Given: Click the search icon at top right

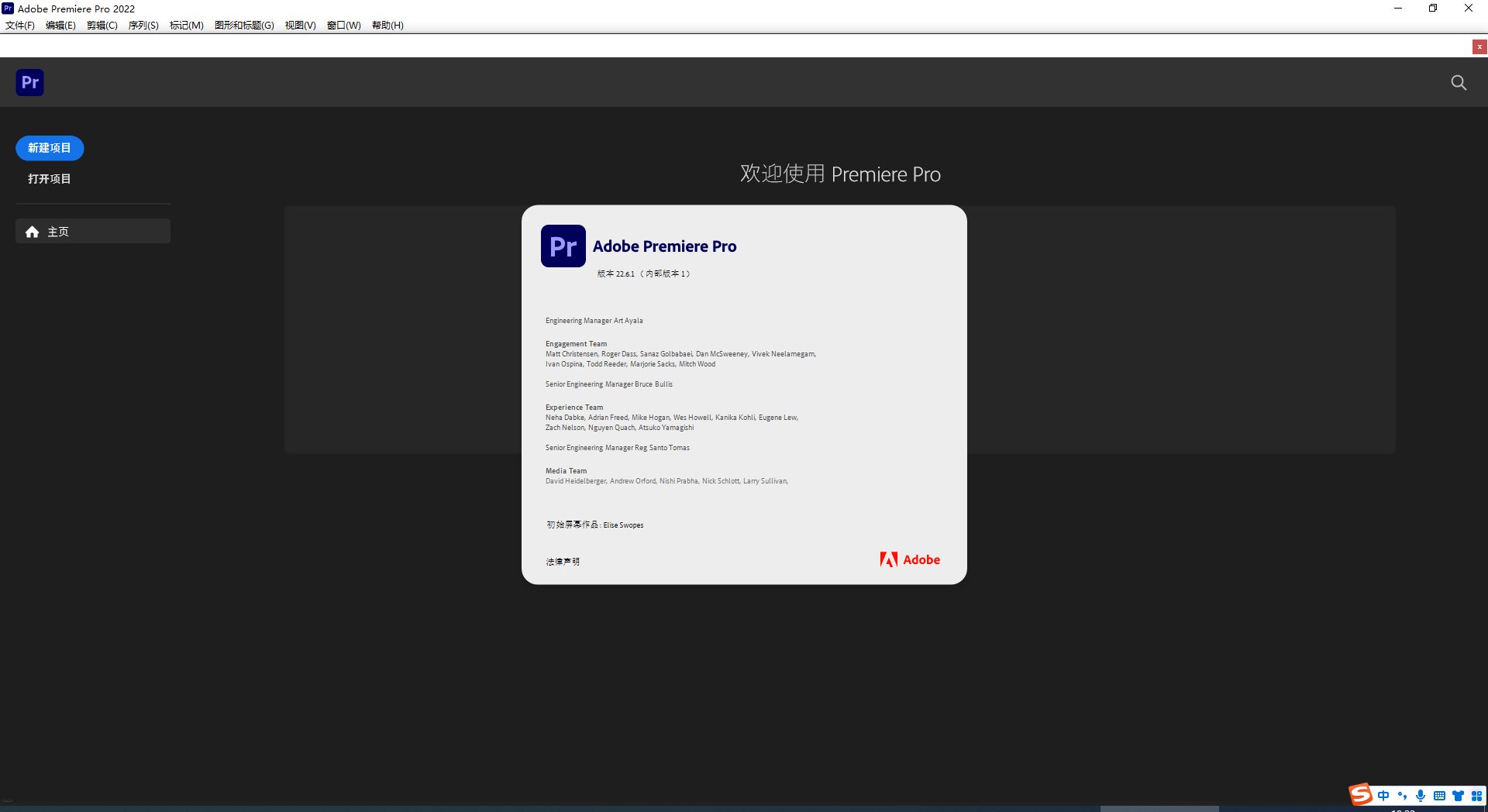Looking at the screenshot, I should 1459,82.
